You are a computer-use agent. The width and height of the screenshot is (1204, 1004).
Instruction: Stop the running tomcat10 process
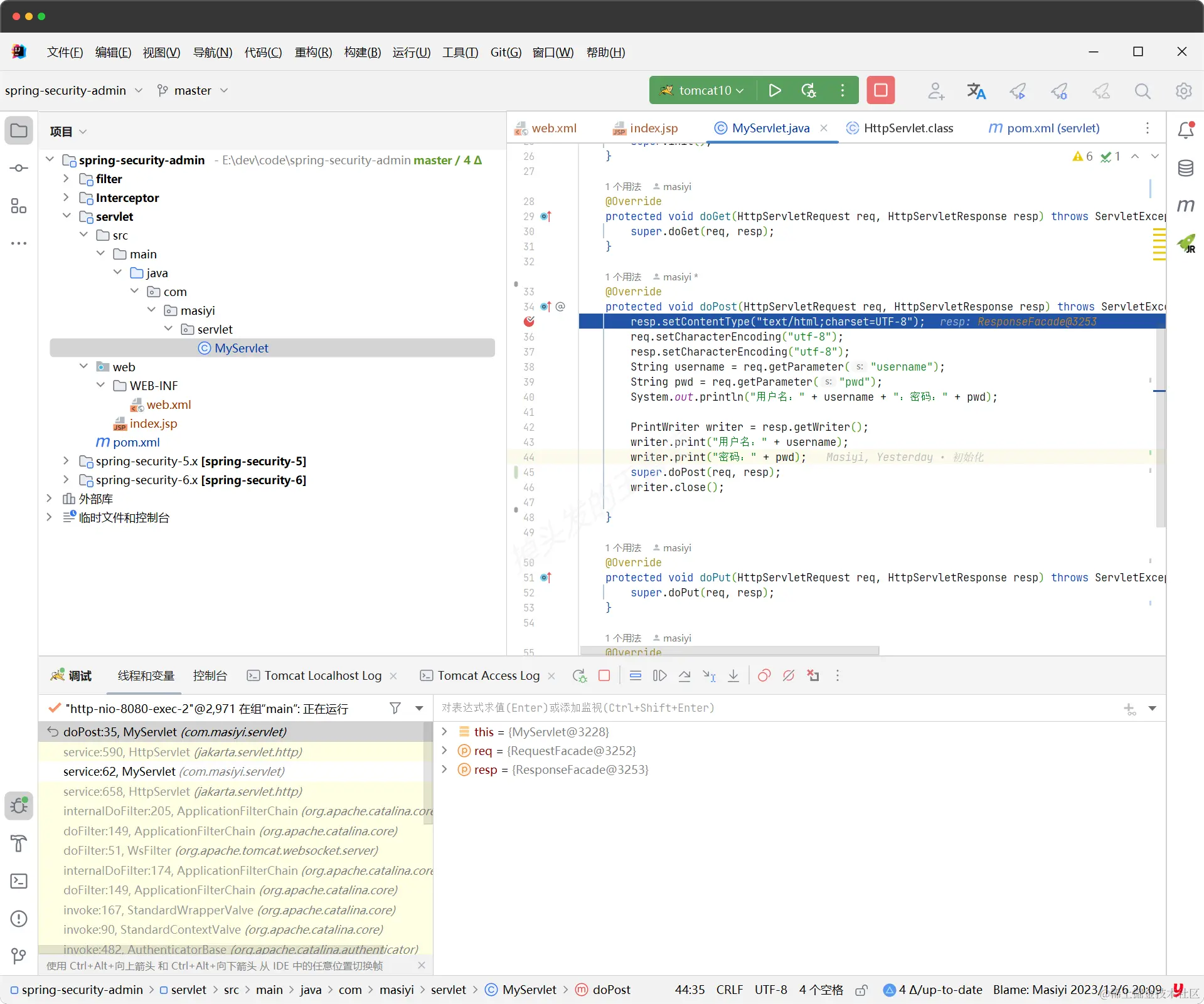pyautogui.click(x=881, y=90)
